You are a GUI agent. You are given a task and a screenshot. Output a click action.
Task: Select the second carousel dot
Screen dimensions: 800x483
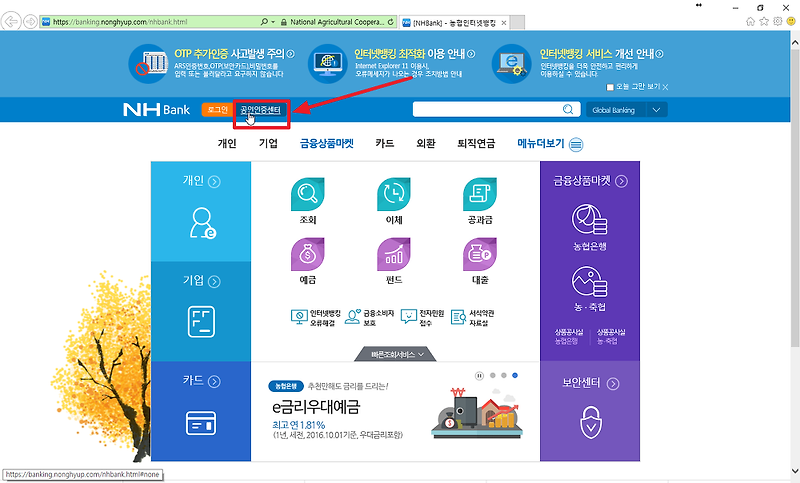(504, 375)
